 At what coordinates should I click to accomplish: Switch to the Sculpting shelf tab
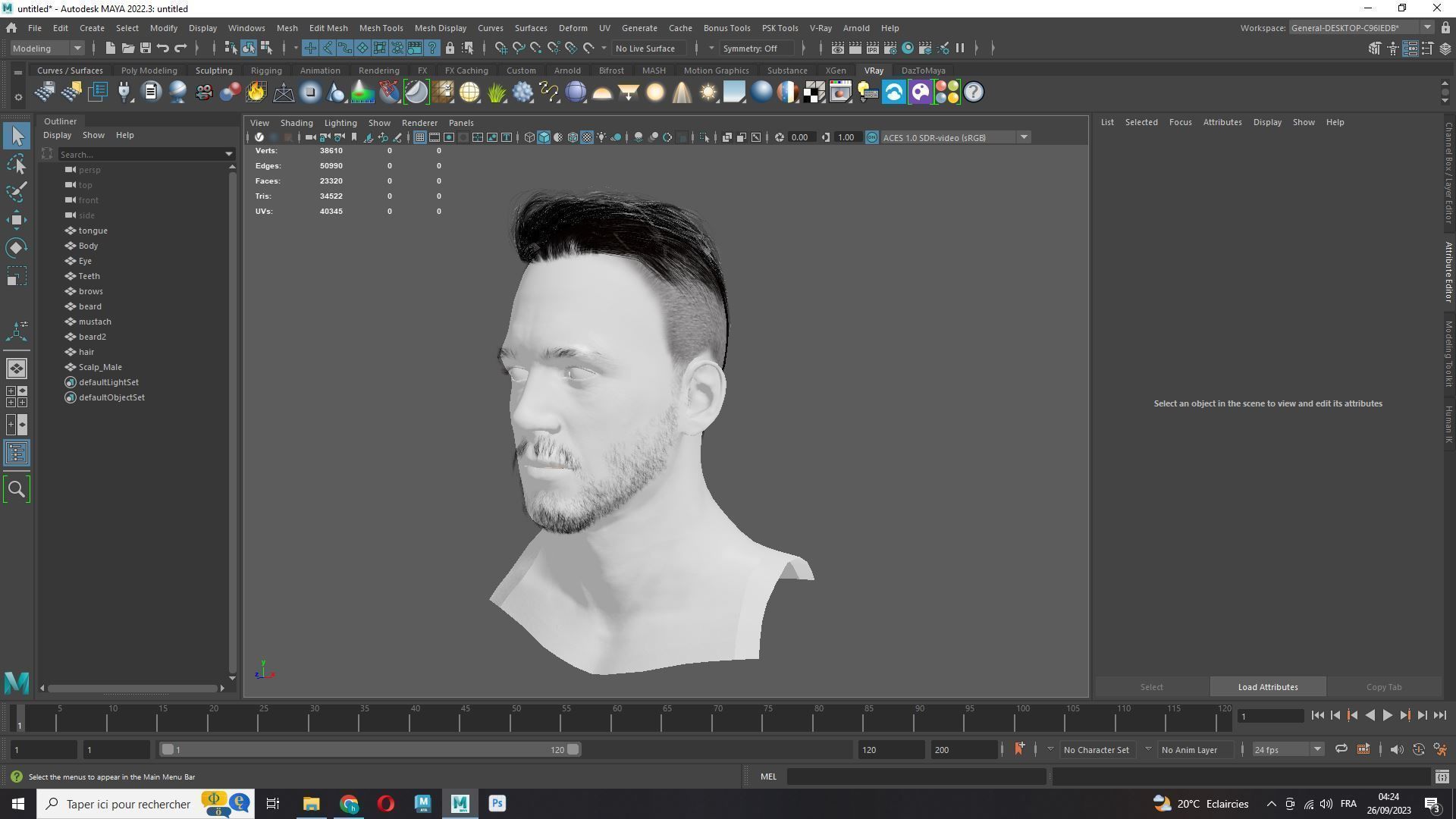click(x=214, y=71)
